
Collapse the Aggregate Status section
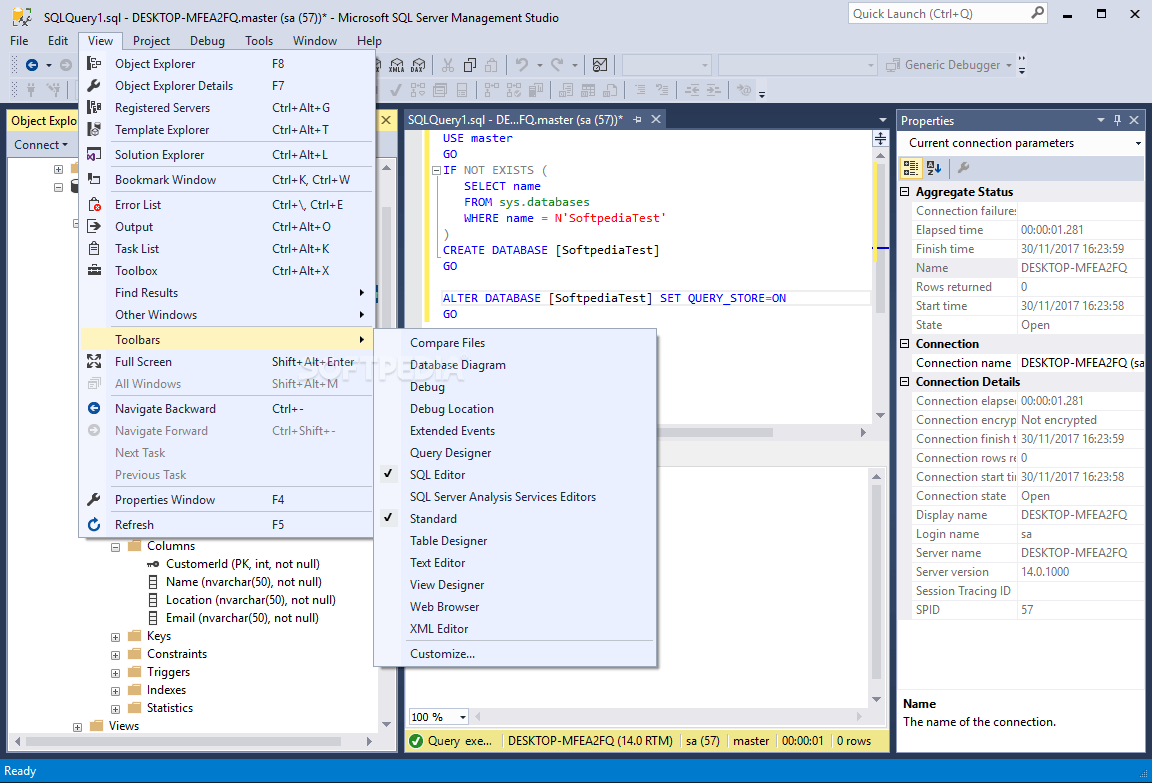(906, 192)
